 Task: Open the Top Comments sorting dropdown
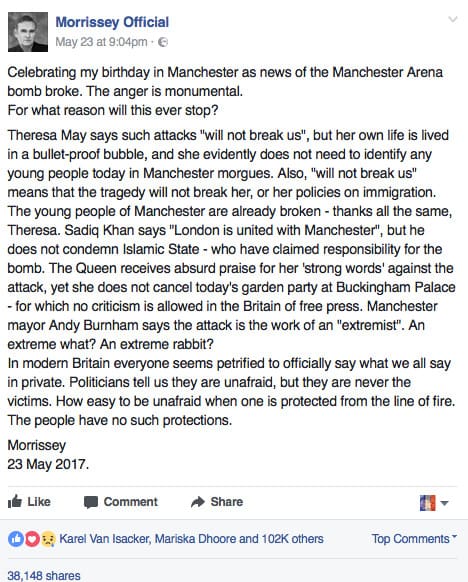click(414, 539)
